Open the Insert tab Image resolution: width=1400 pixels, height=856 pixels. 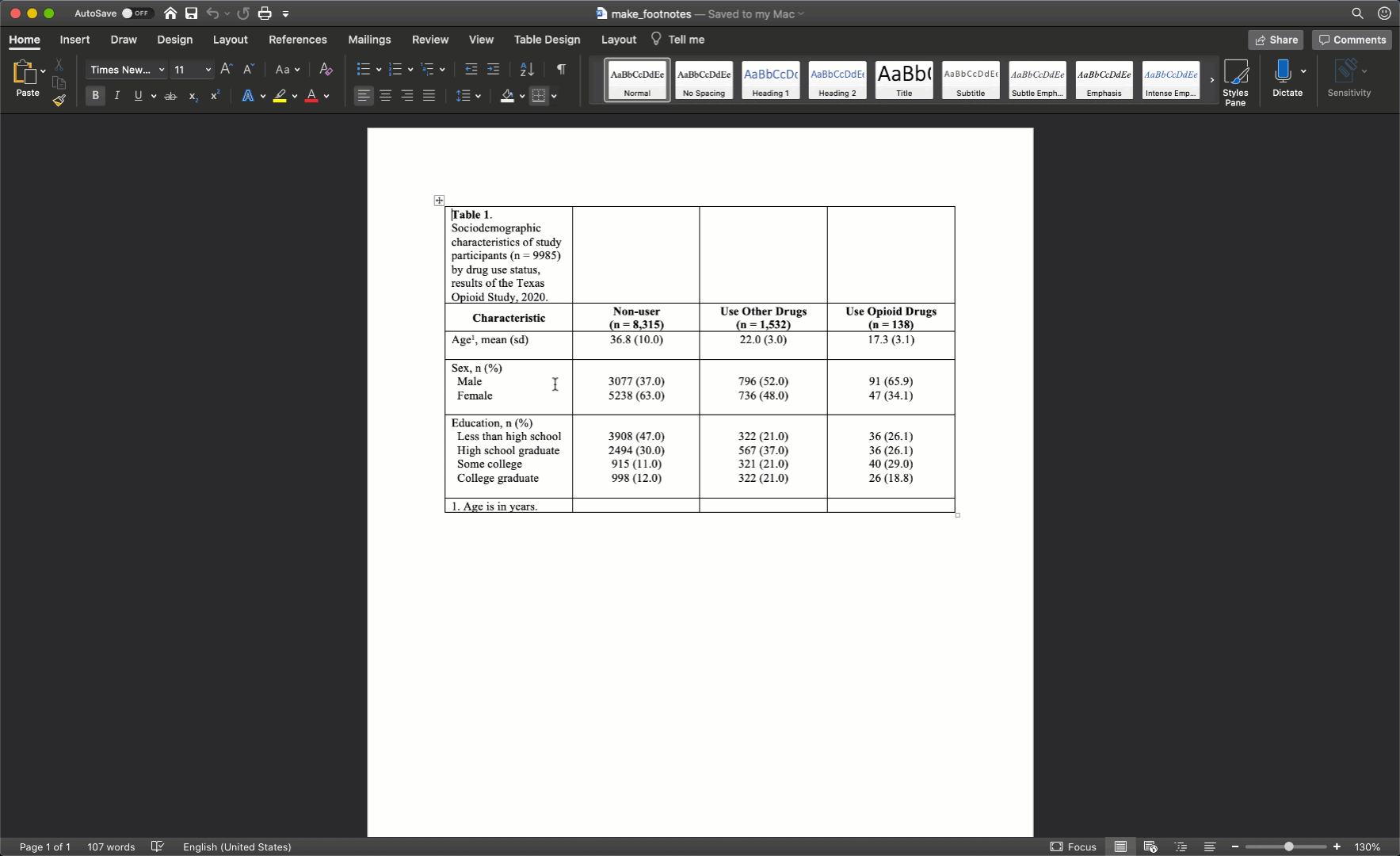point(74,40)
